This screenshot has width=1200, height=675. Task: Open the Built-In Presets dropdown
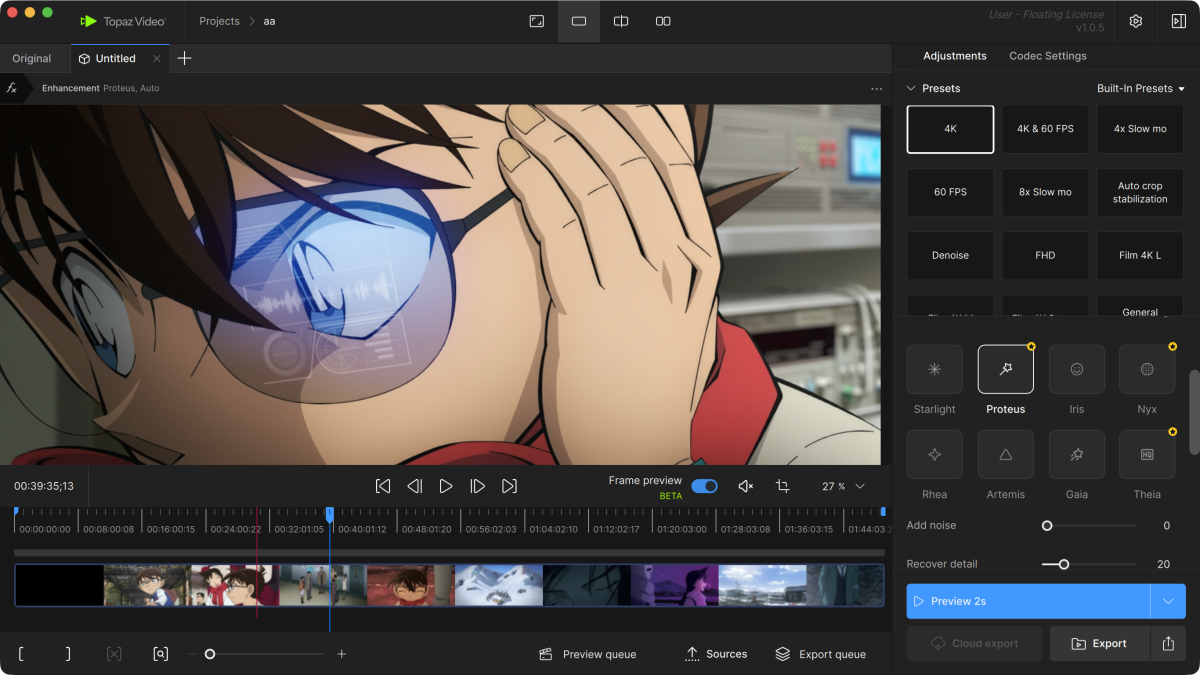[x=1140, y=88]
